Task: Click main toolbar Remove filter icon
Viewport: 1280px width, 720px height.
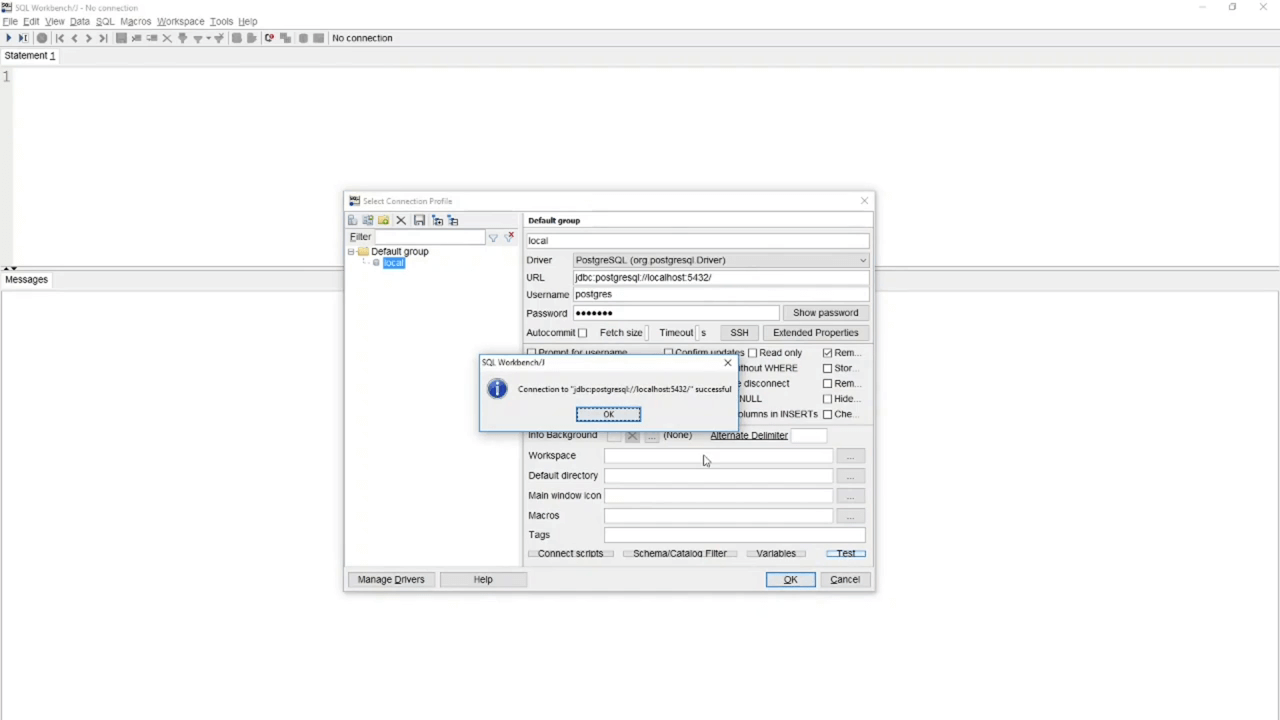Action: (219, 38)
